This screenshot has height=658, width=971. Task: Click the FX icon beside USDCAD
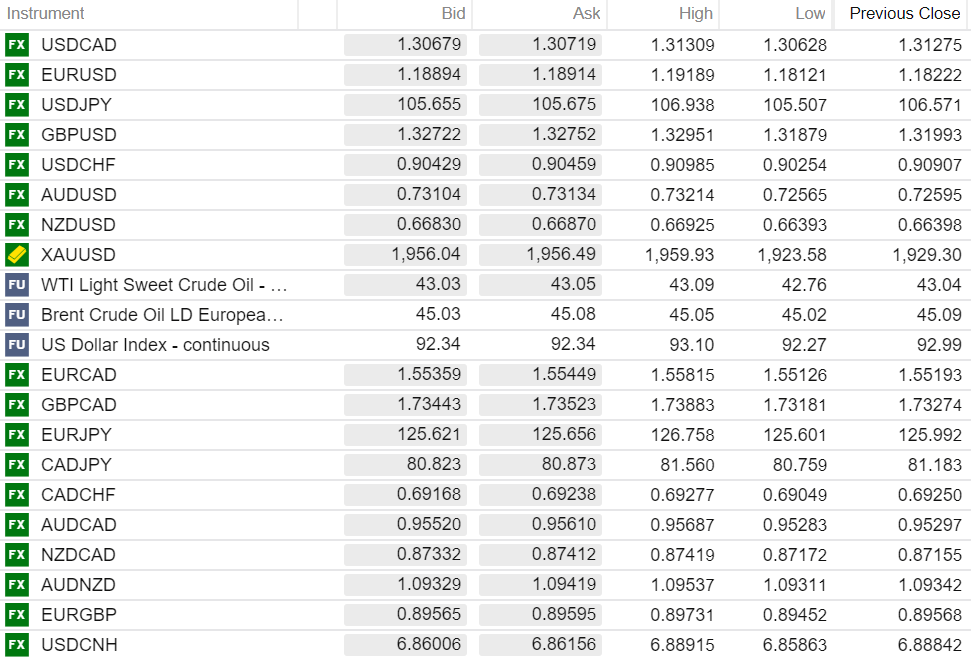tap(16, 45)
